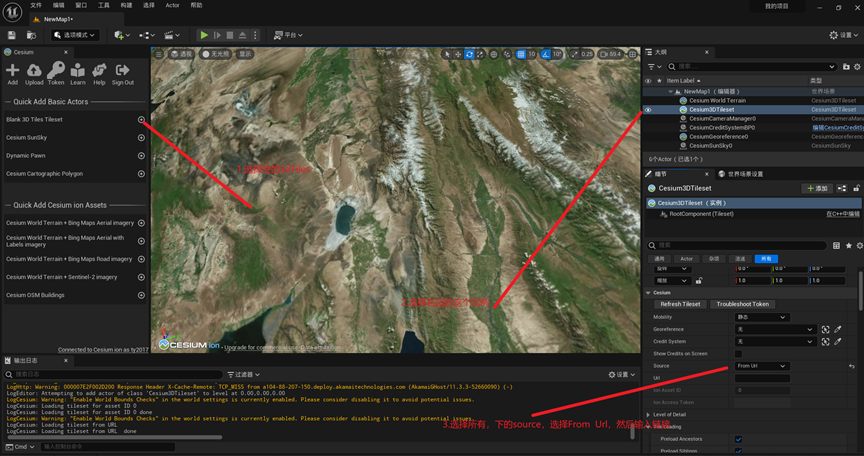
Task: Play the level in editor
Action: point(204,35)
